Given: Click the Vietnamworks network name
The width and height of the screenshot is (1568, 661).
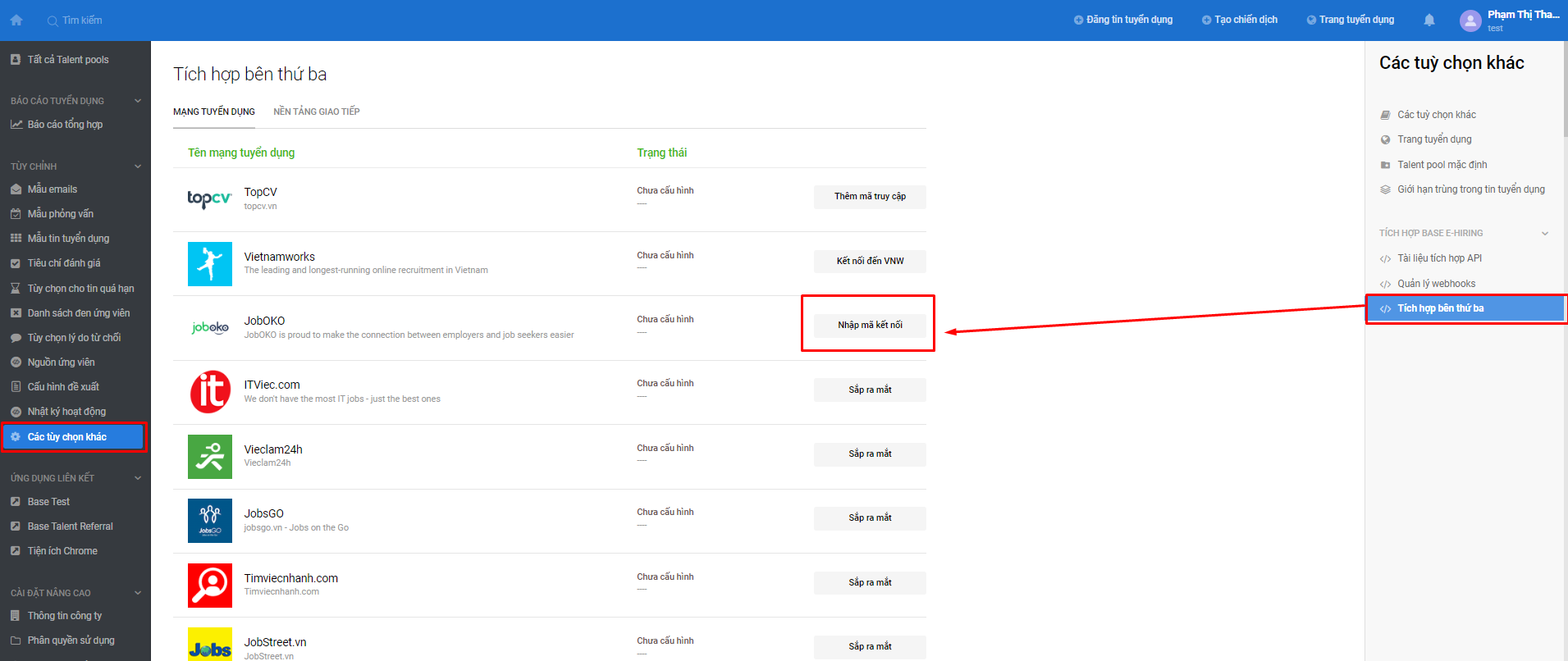Looking at the screenshot, I should coord(280,257).
